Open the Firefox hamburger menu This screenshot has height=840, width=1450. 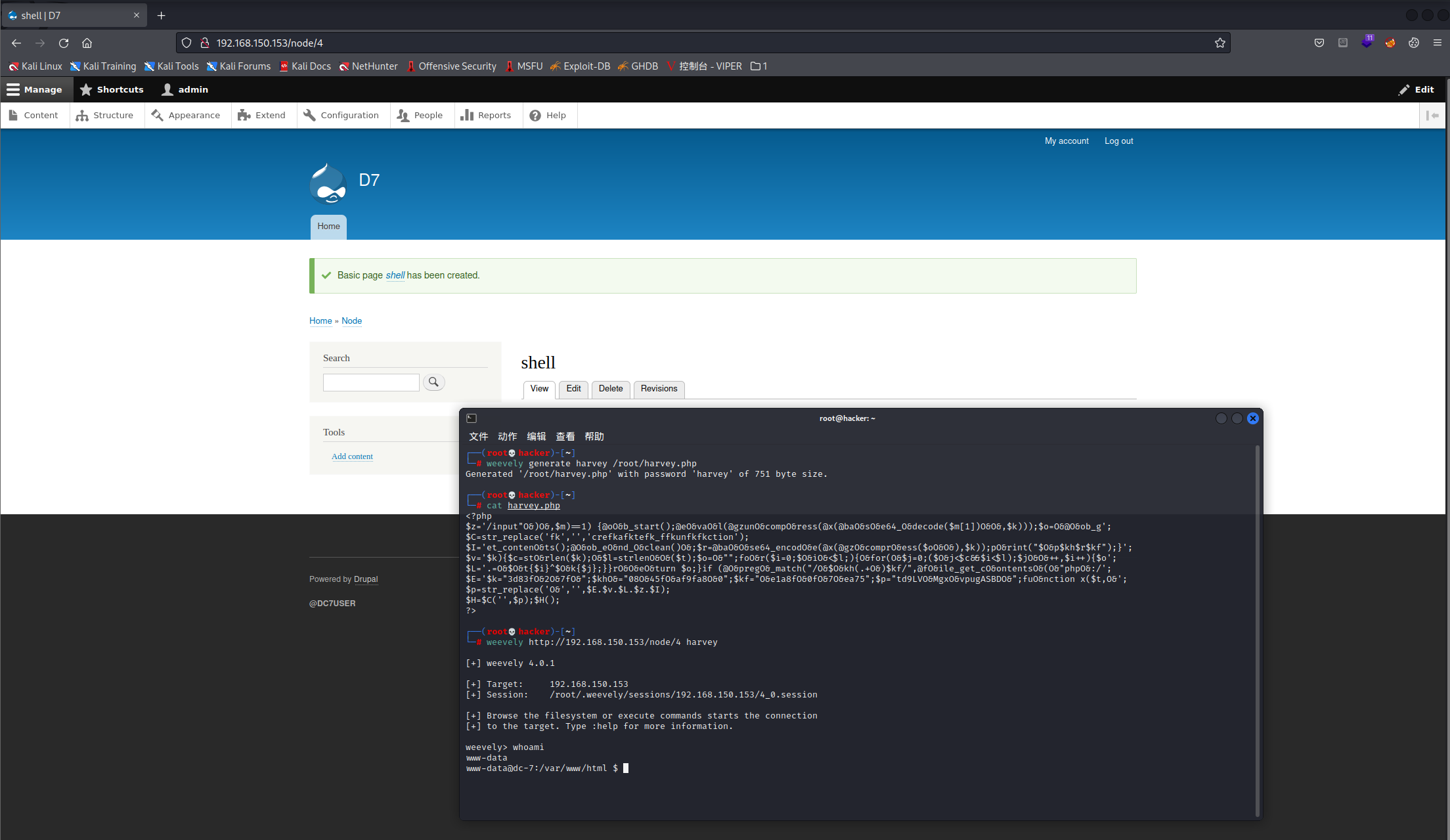pos(1437,43)
